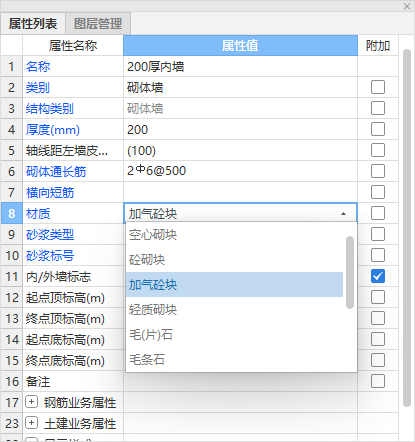The image size is (415, 442).
Task: Collapse the 材质 dropdown arrow
Action: click(343, 214)
